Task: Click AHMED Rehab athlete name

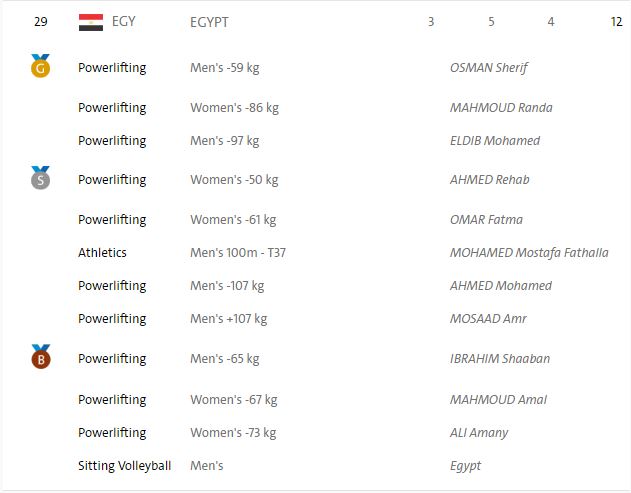Action: [x=489, y=180]
